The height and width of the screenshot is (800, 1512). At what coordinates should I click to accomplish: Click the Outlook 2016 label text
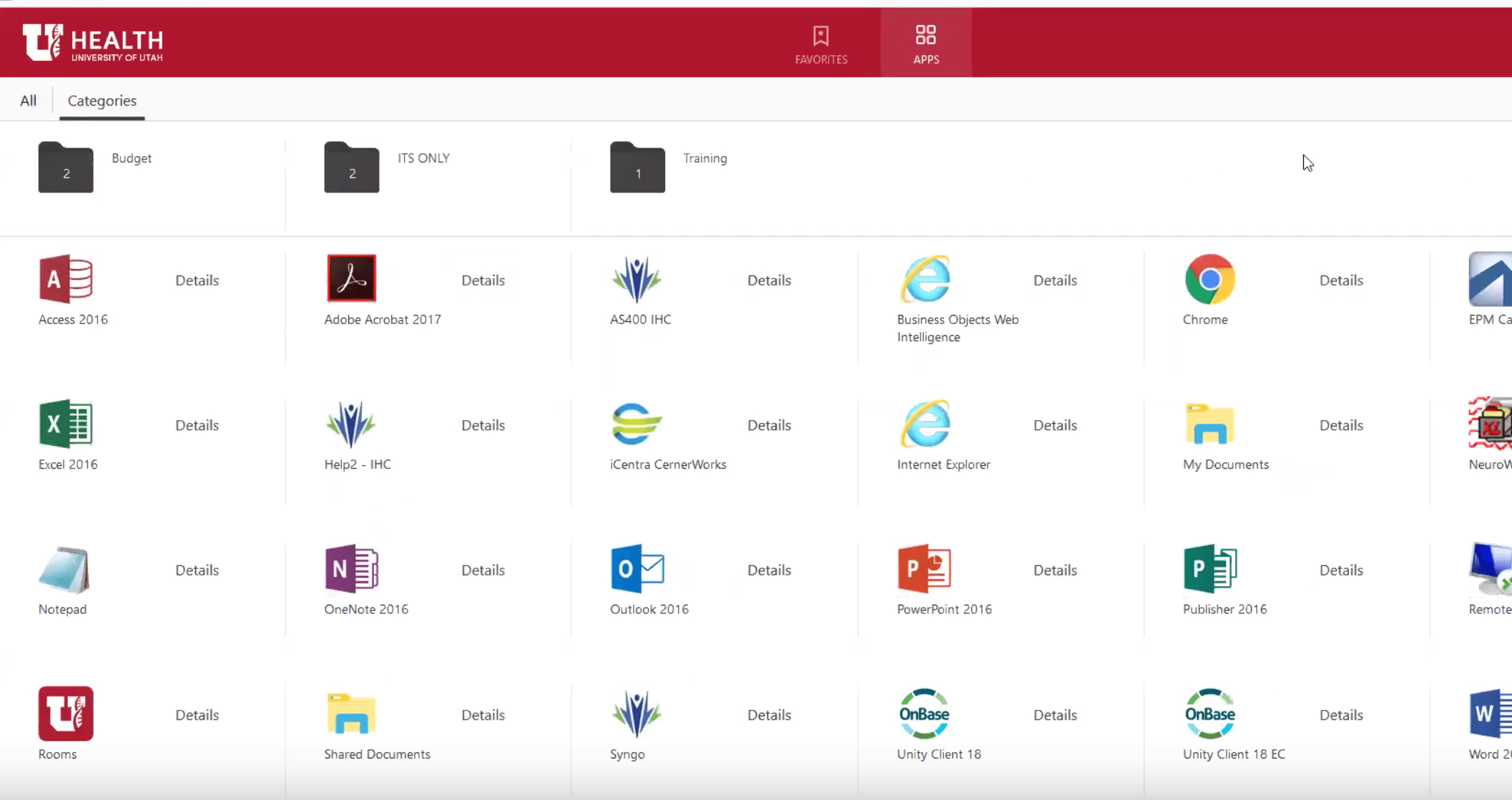pos(649,609)
